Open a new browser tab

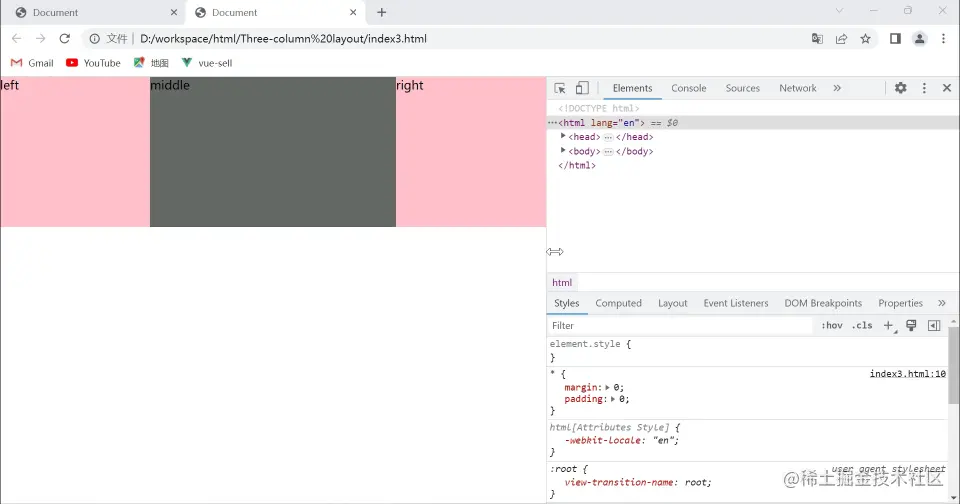point(381,12)
